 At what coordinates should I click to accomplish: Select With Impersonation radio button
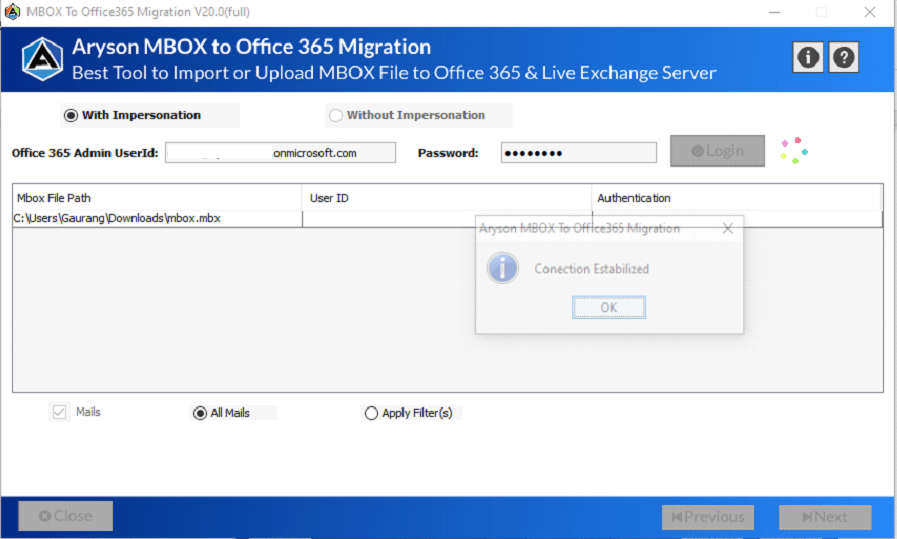click(x=70, y=116)
